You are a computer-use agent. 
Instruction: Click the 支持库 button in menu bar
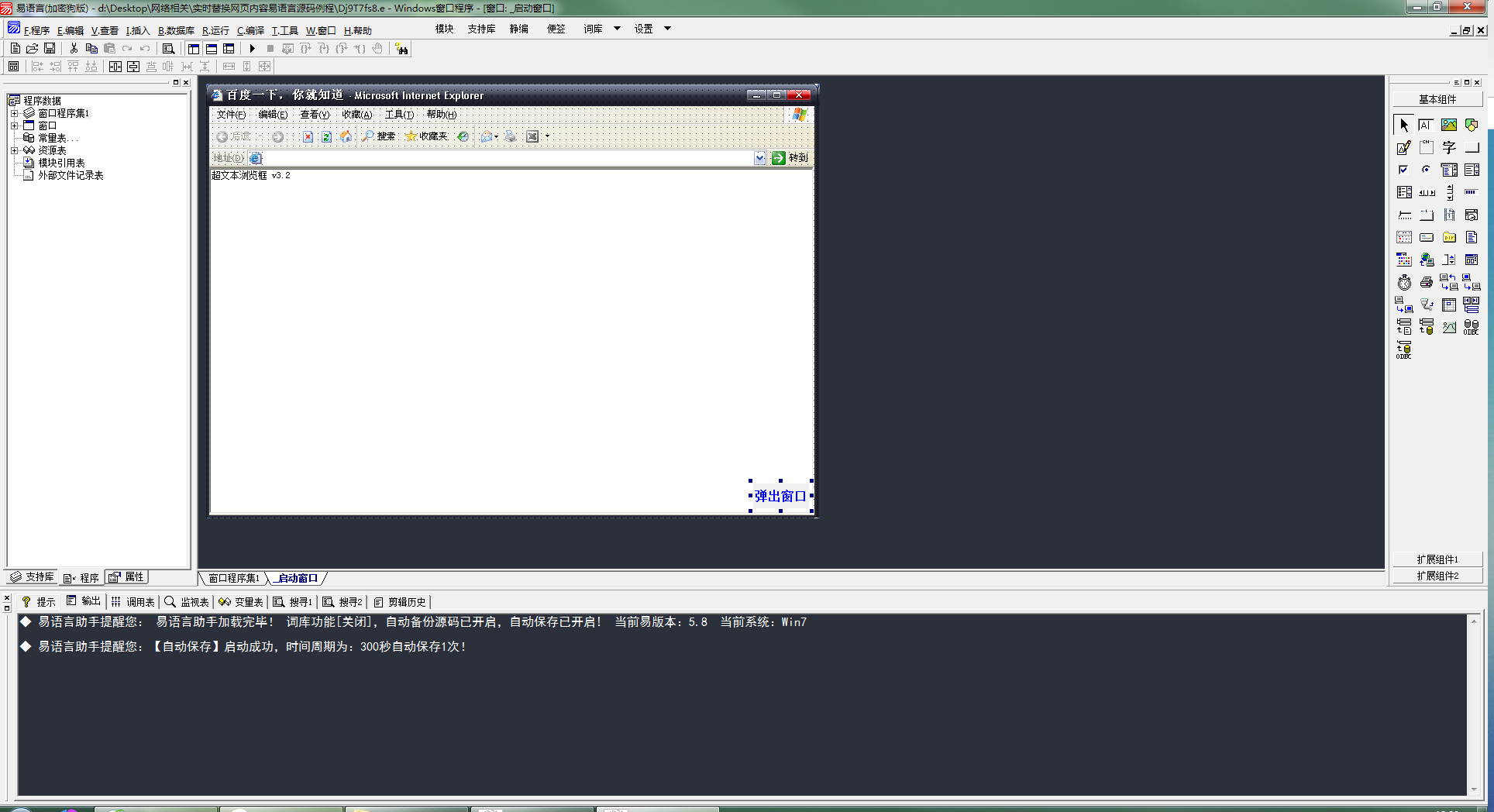pyautogui.click(x=481, y=29)
